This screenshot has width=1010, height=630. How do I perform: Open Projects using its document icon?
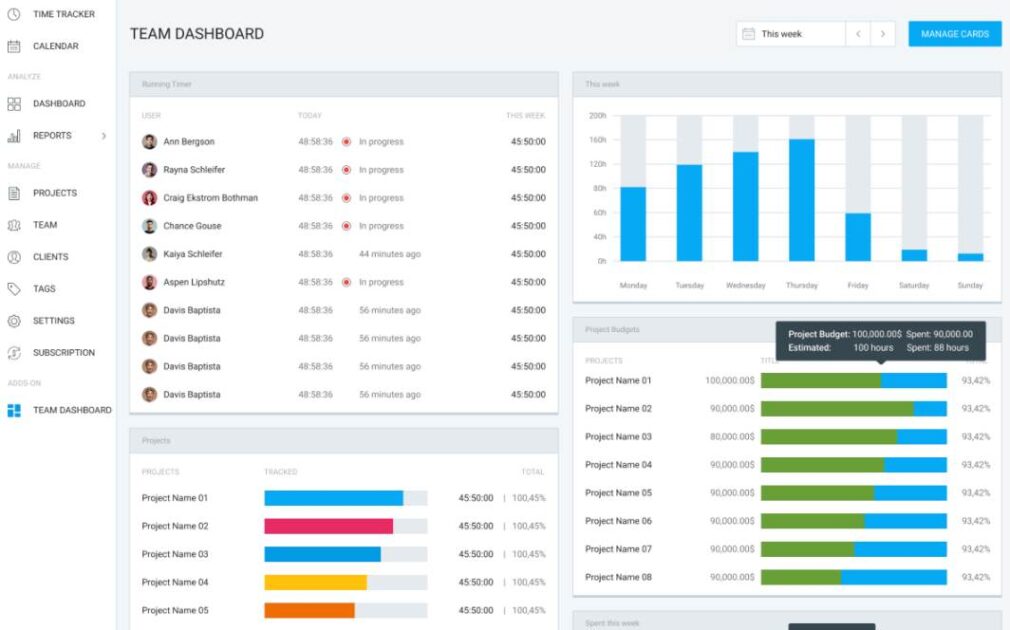tap(14, 193)
